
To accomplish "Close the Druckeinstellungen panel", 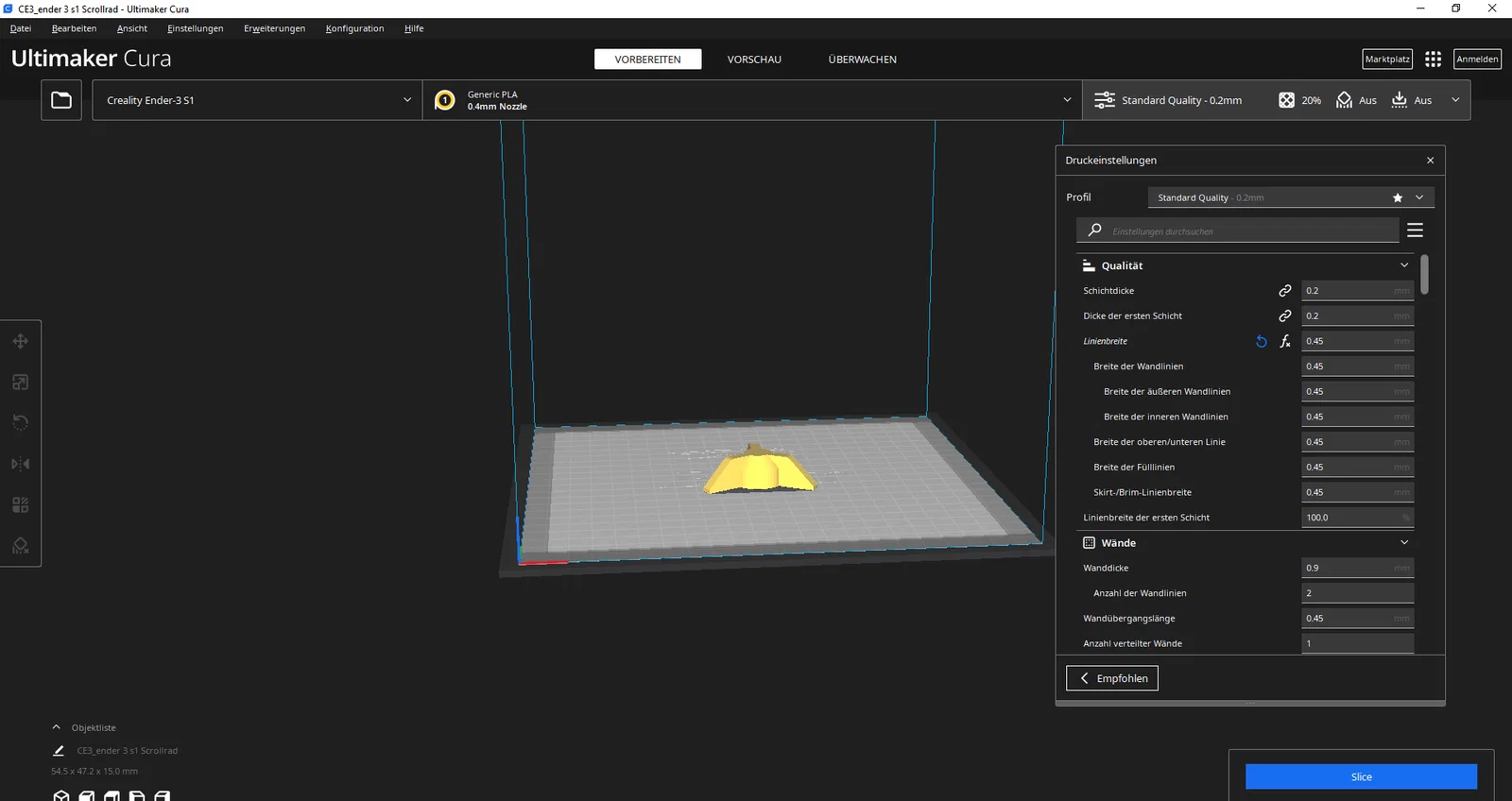I will point(1430,161).
